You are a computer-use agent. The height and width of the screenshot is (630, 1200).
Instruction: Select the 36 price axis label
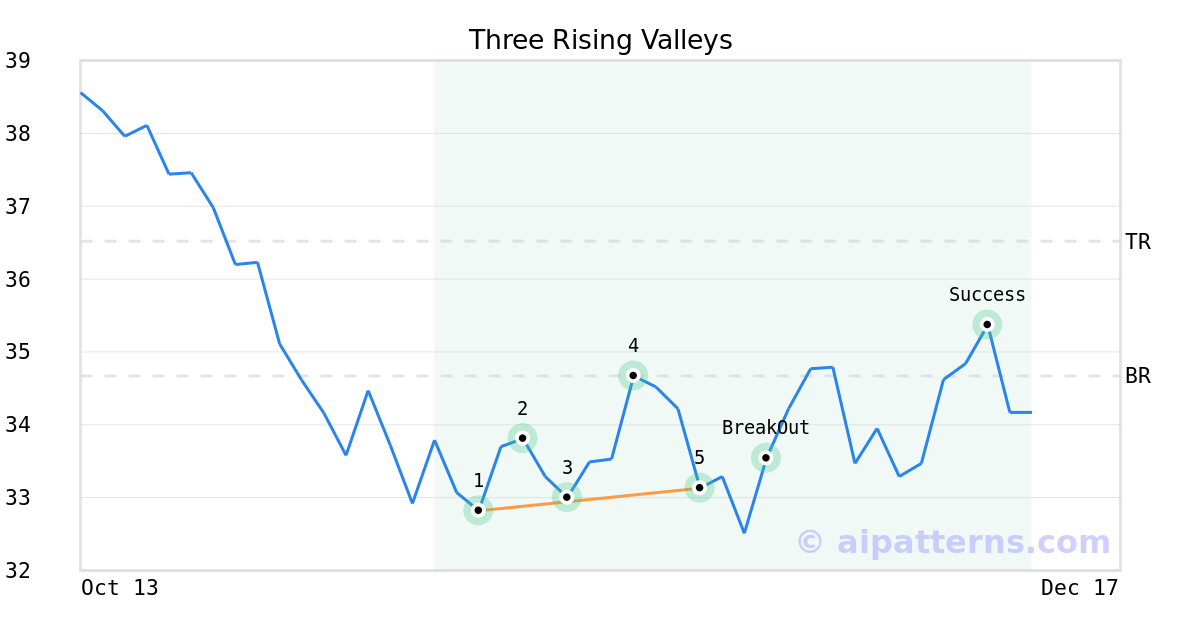point(18,279)
